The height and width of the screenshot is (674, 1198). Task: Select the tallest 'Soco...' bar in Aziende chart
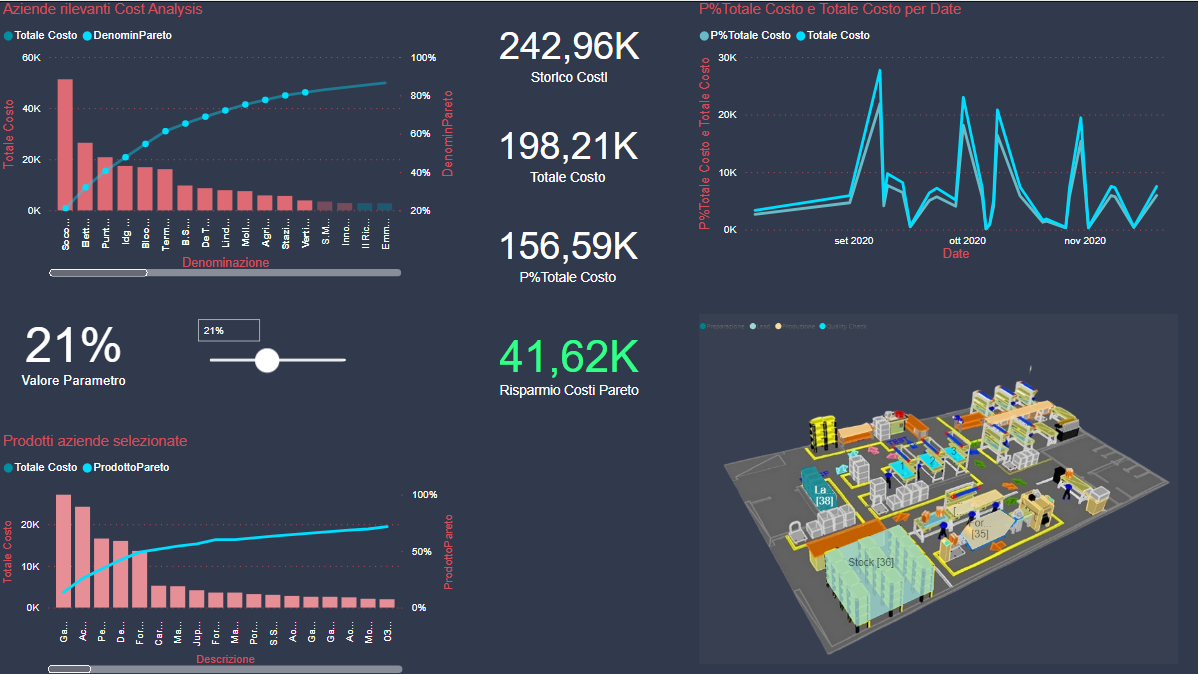[65, 144]
